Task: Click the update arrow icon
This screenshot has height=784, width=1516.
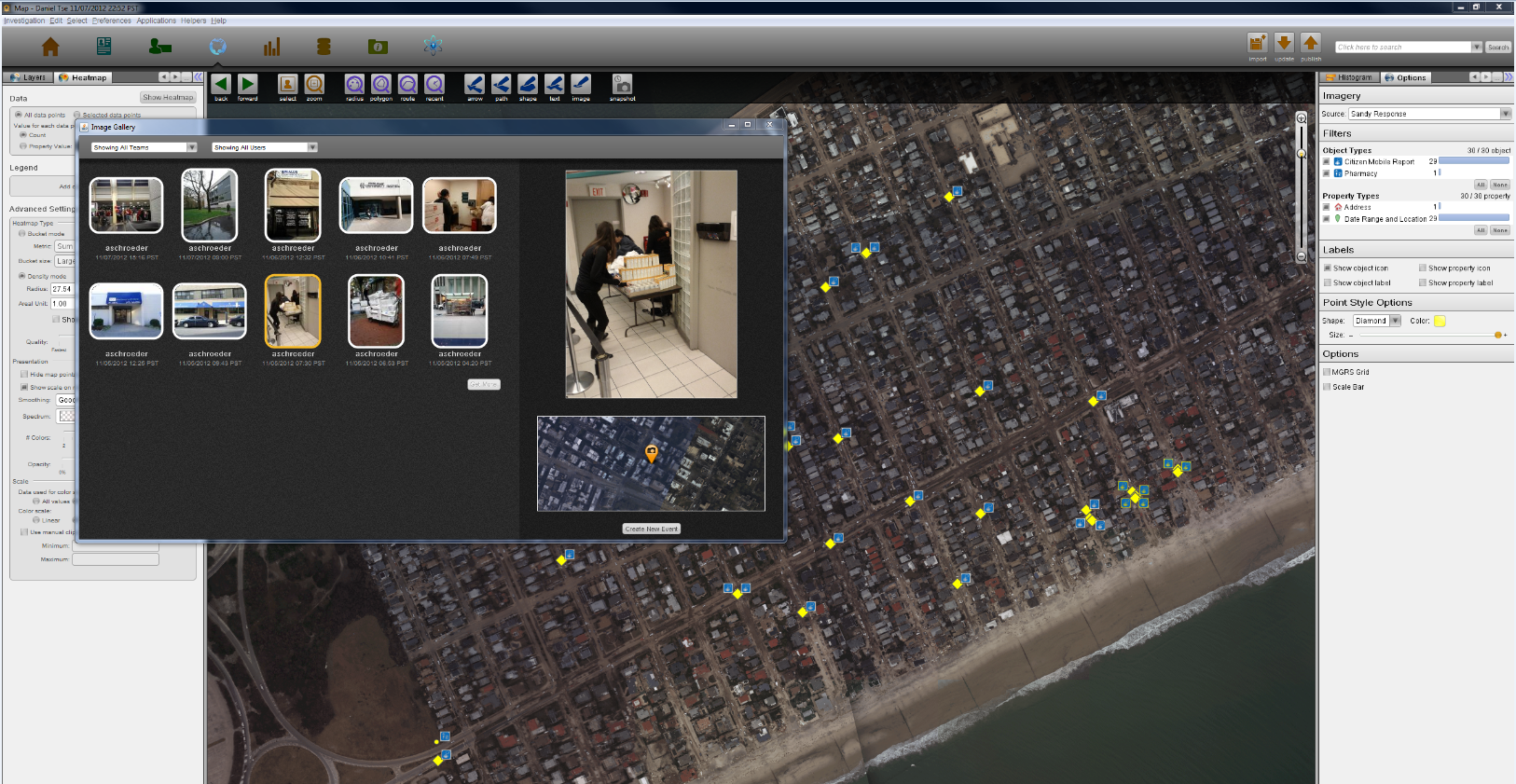Action: [1284, 43]
